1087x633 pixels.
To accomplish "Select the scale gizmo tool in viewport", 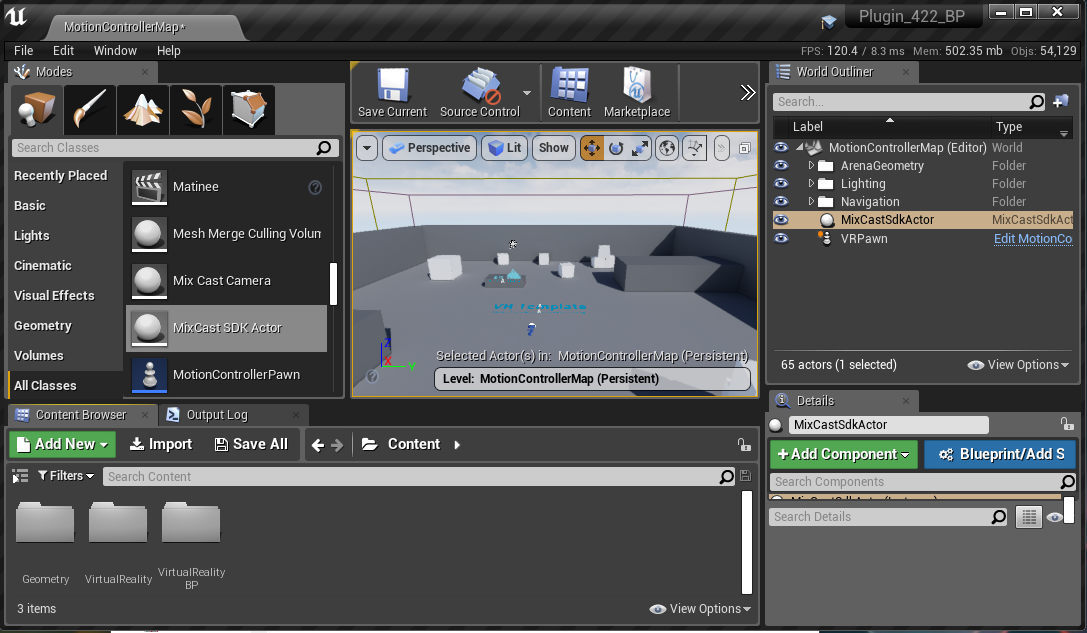I will point(639,148).
